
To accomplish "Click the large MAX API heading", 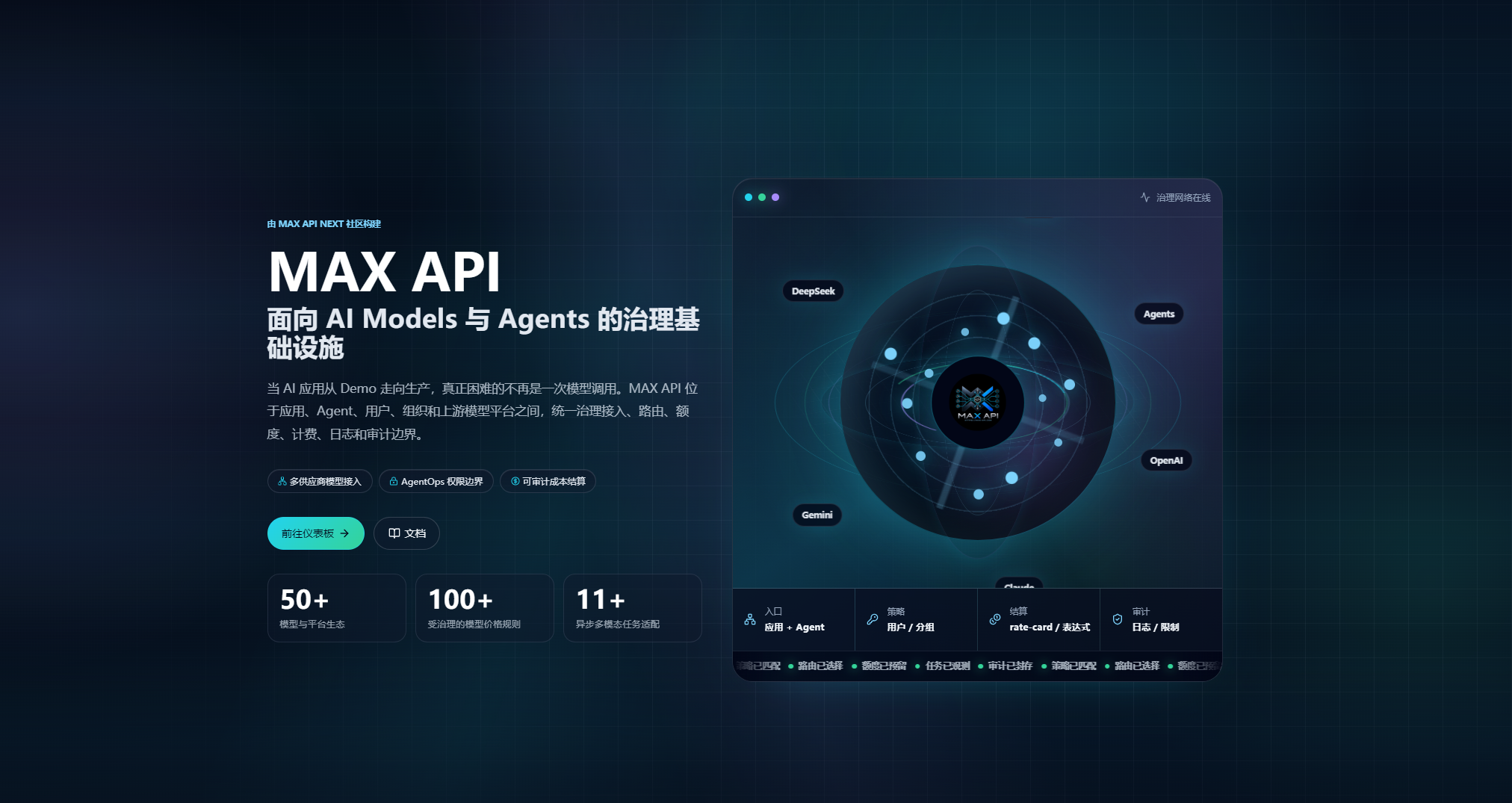I will [x=384, y=272].
